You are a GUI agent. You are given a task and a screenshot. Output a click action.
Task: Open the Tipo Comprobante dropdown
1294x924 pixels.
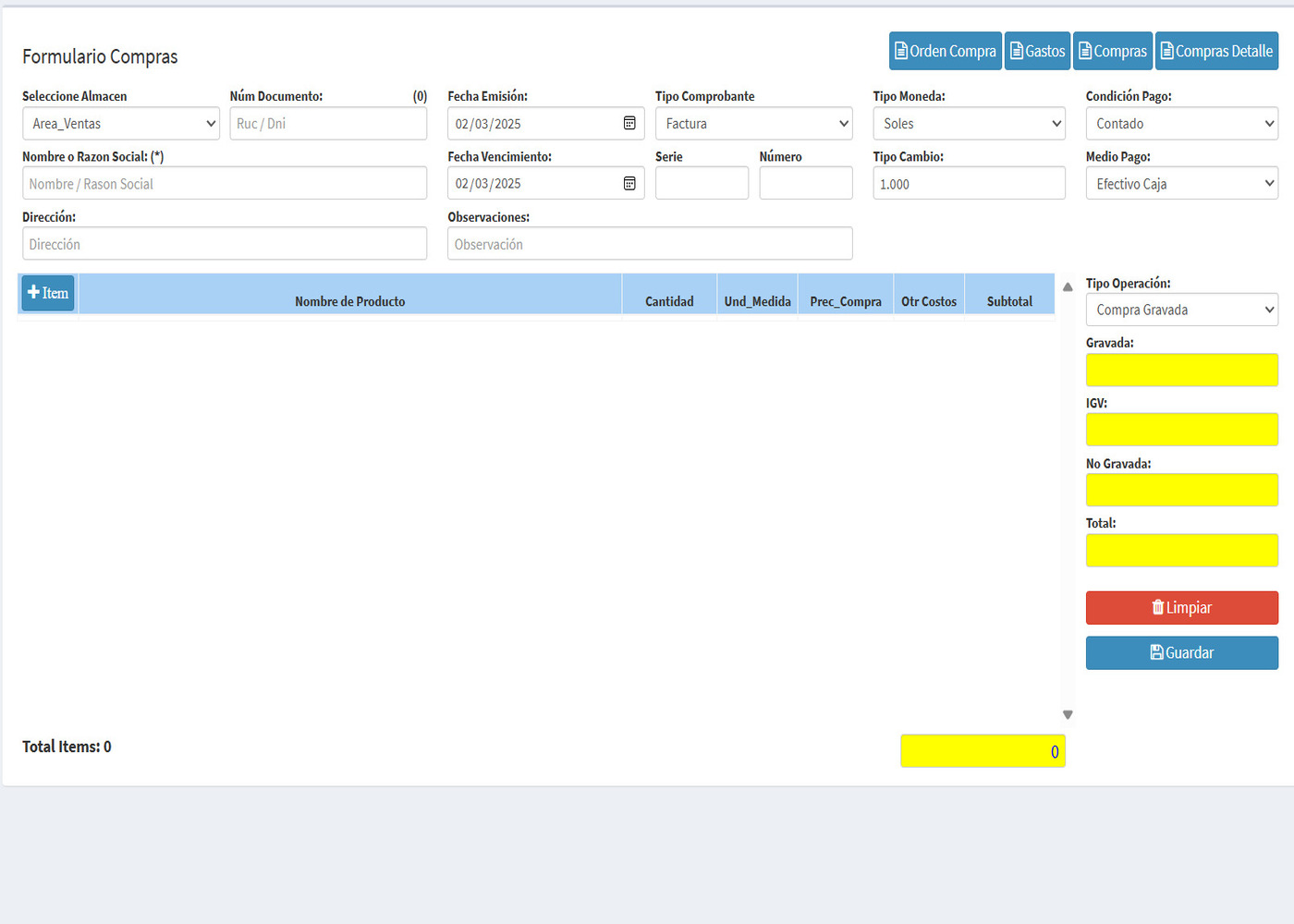(753, 124)
